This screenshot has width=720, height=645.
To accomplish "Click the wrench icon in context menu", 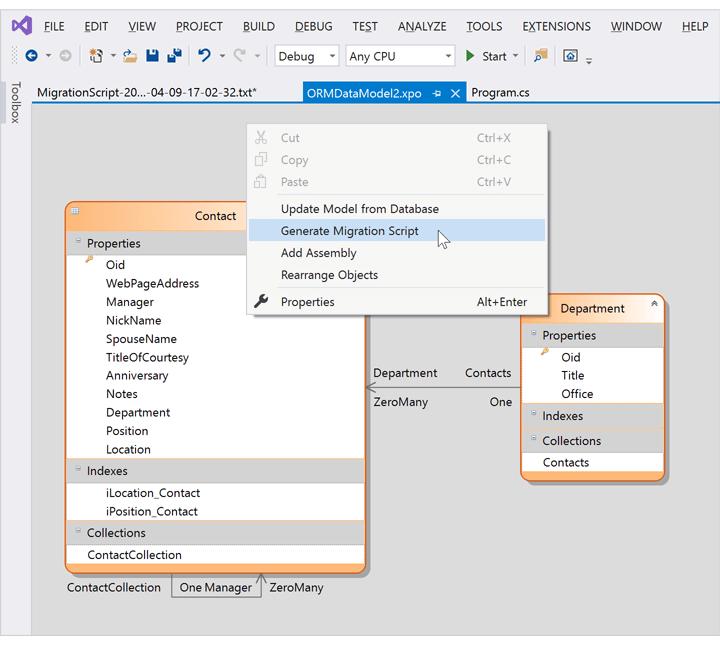I will pos(261,301).
